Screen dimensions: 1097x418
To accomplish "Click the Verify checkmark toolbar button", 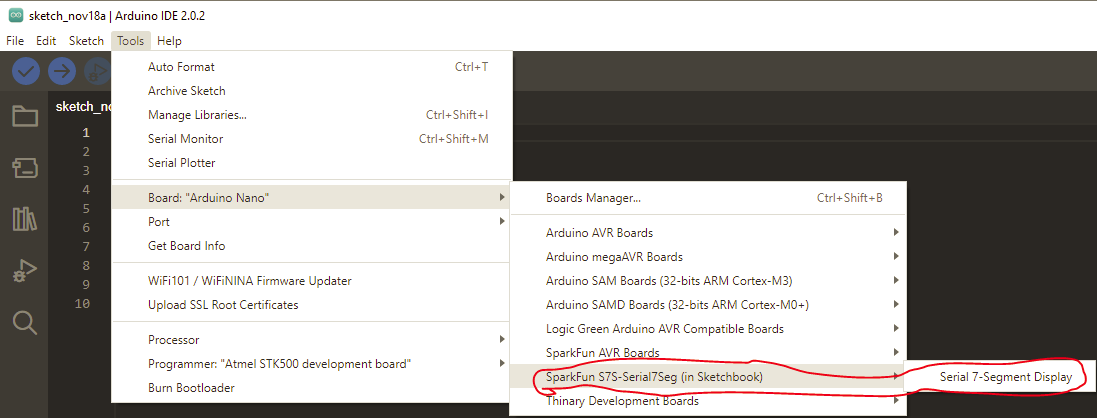I will click(x=26, y=71).
